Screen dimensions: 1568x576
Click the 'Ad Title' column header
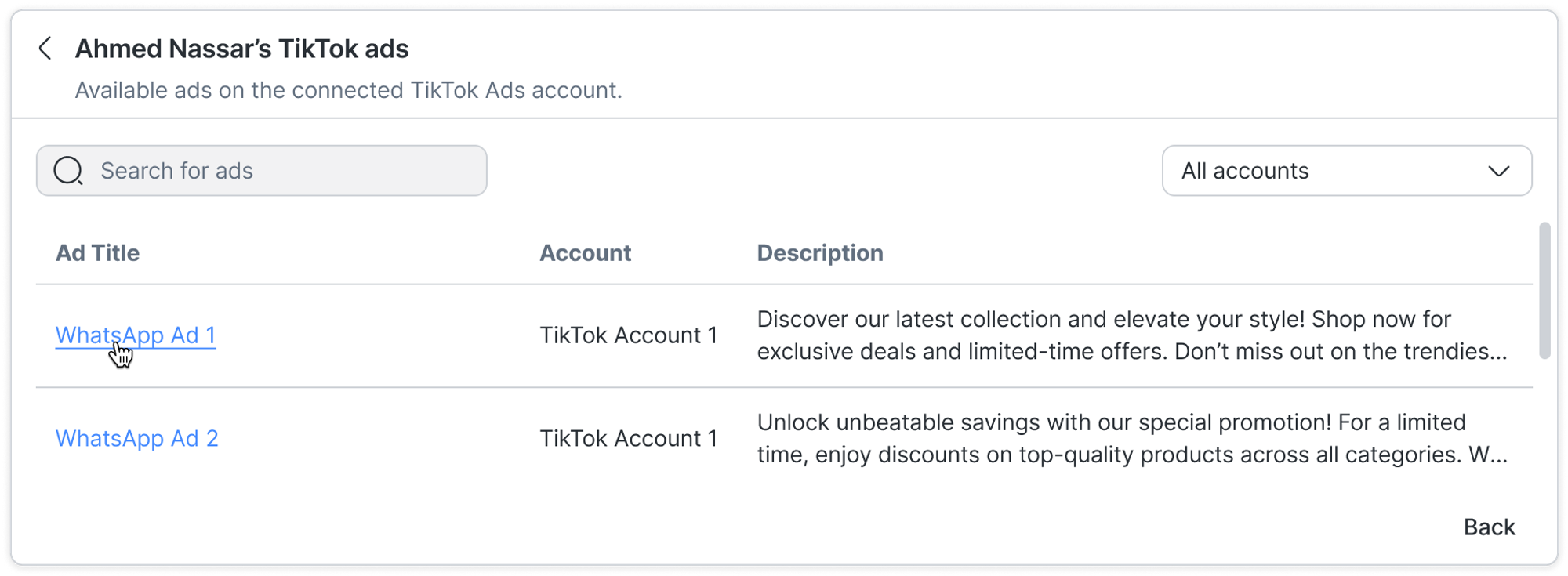(97, 253)
